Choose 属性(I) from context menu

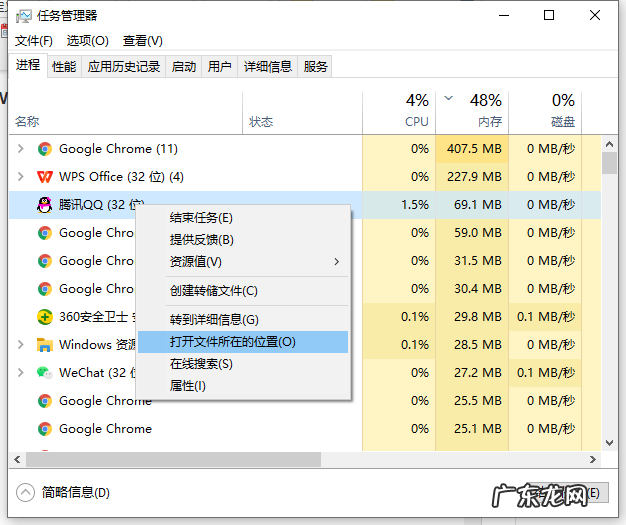[243, 386]
